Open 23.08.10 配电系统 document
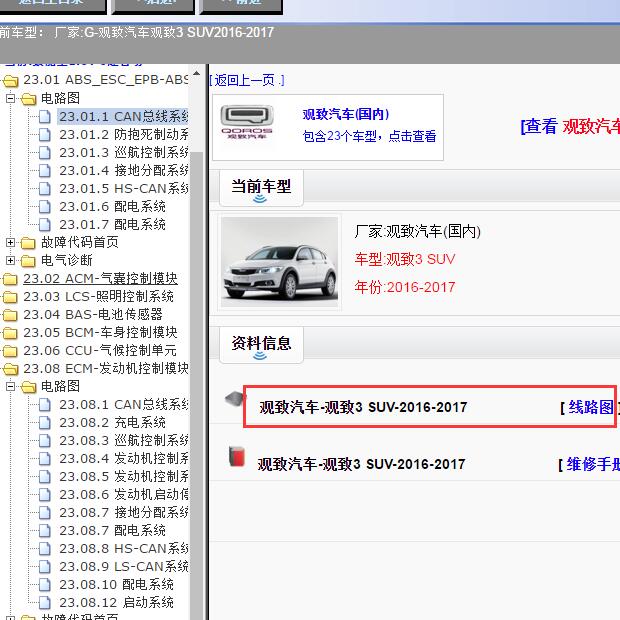Screen dimensions: 620x620 tap(116, 584)
